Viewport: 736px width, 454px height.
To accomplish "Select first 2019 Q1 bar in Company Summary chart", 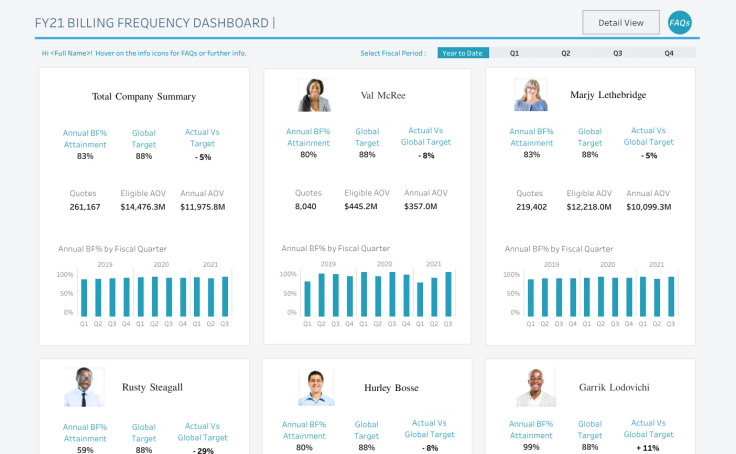I will 84,298.
